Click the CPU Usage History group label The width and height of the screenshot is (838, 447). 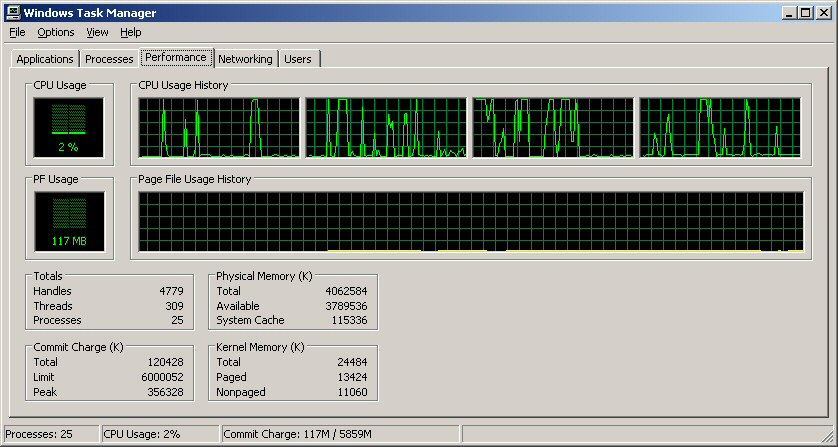coord(183,85)
